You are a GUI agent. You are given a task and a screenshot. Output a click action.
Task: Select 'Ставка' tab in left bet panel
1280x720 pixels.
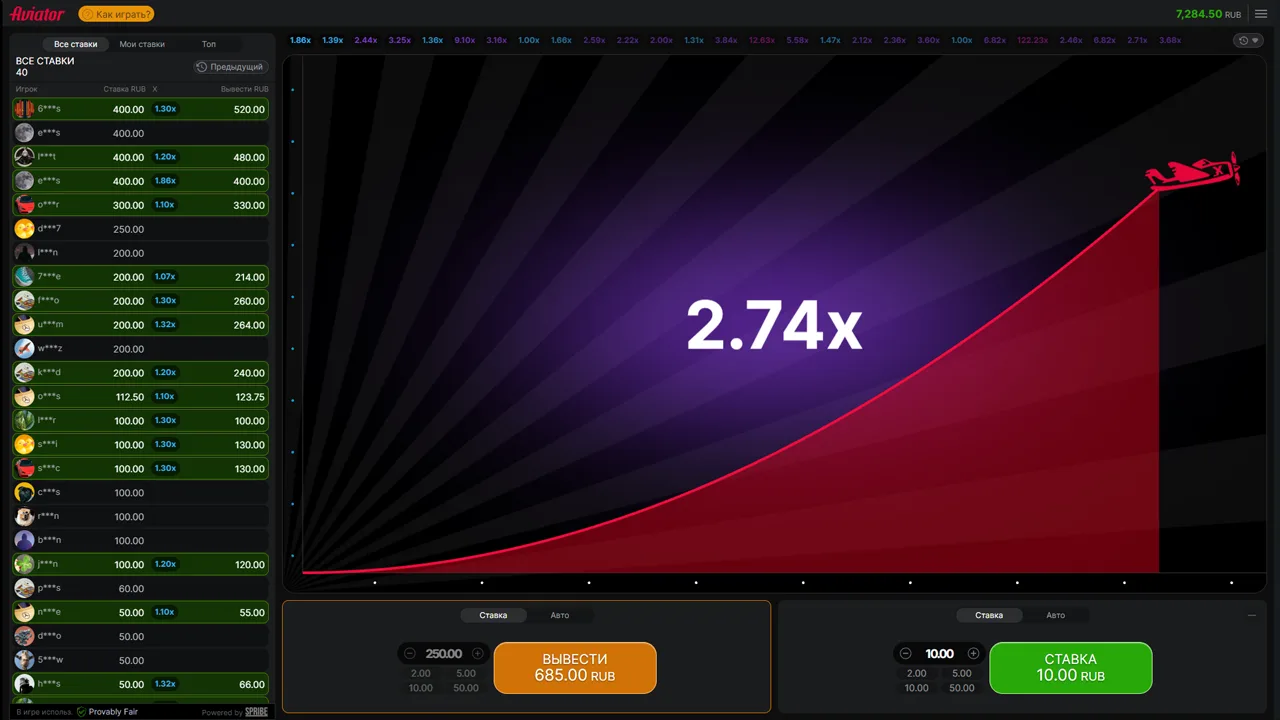pos(493,615)
